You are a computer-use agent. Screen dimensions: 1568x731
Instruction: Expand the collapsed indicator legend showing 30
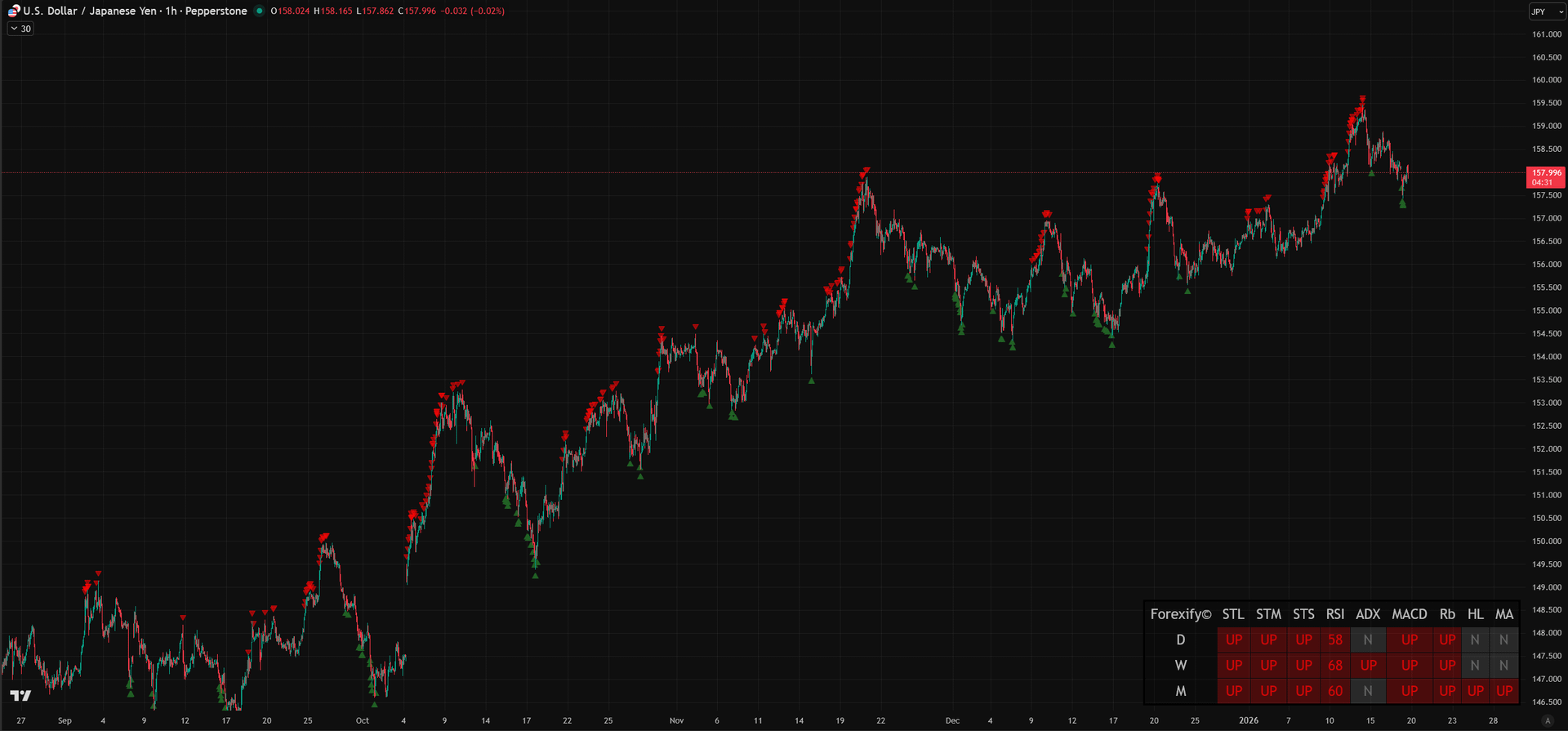(20, 29)
